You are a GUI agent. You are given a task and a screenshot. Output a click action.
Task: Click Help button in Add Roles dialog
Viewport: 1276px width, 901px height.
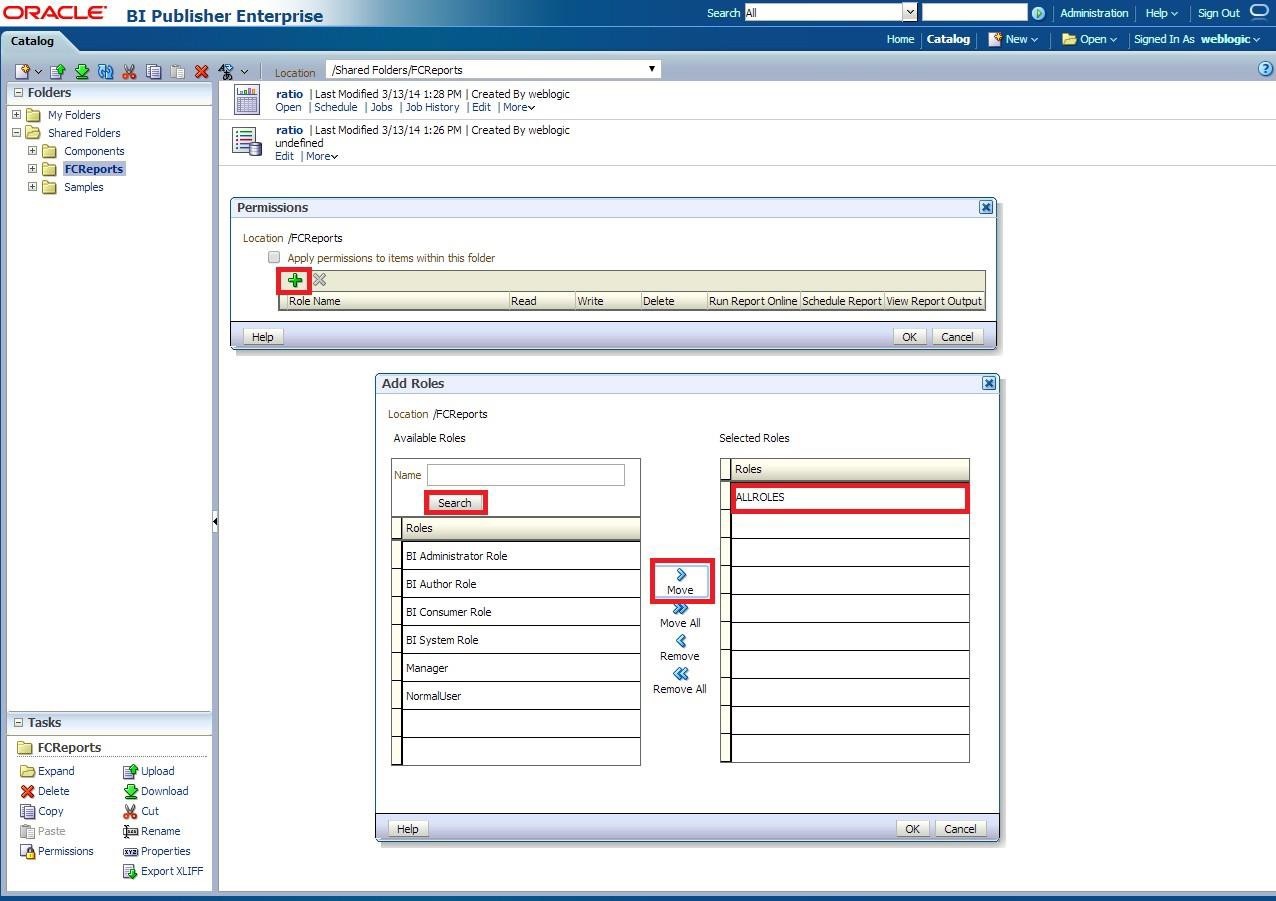pyautogui.click(x=407, y=828)
